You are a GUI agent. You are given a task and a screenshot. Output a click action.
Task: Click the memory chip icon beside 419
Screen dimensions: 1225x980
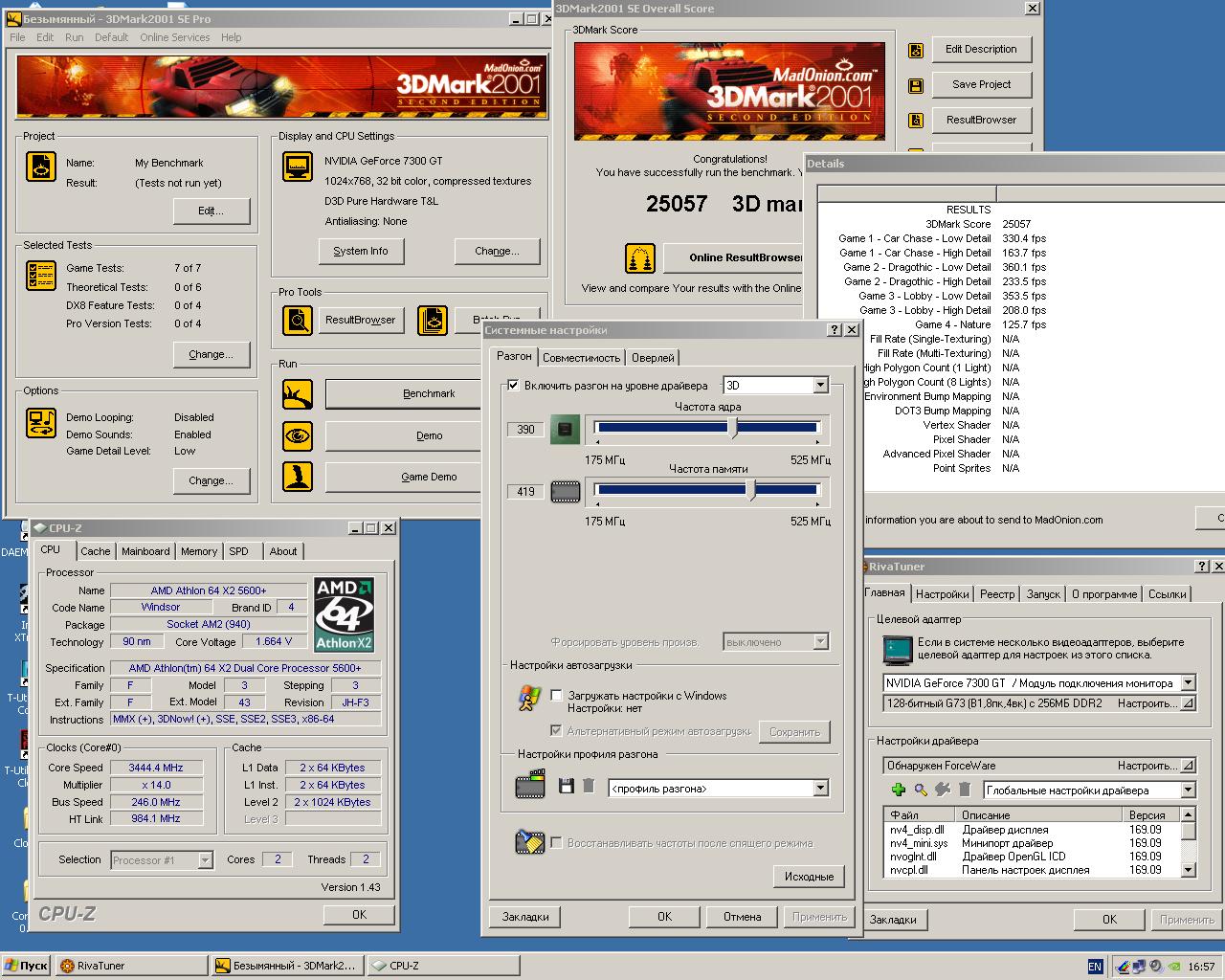pyautogui.click(x=566, y=492)
